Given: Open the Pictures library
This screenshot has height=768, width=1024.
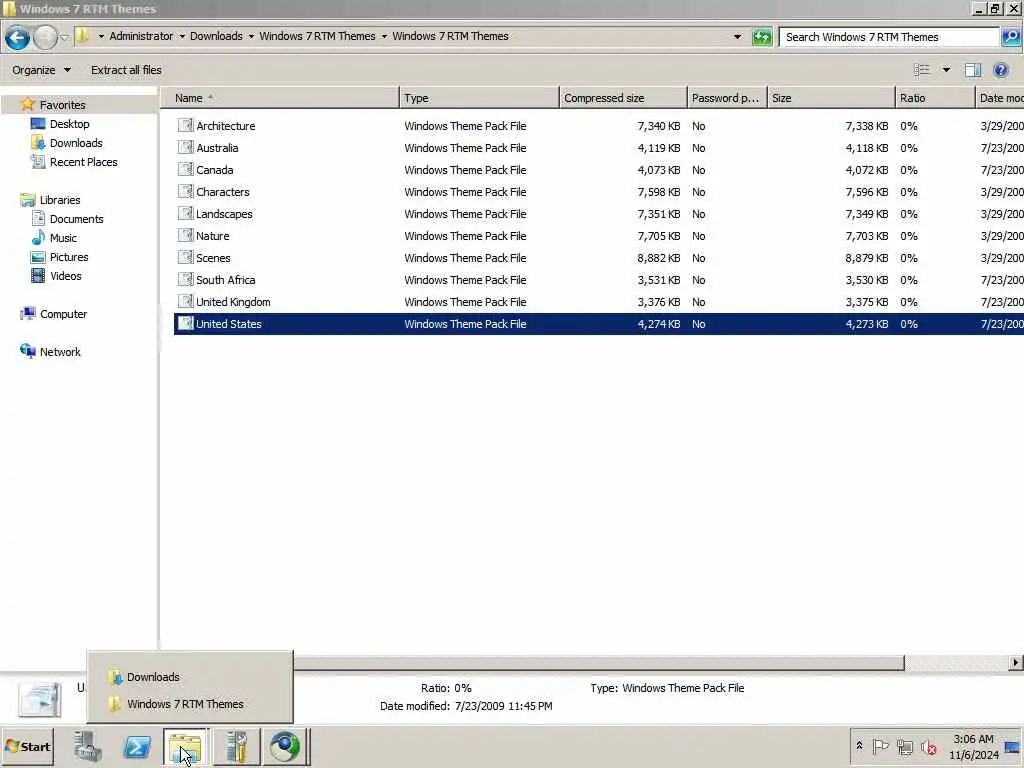Looking at the screenshot, I should [69, 257].
